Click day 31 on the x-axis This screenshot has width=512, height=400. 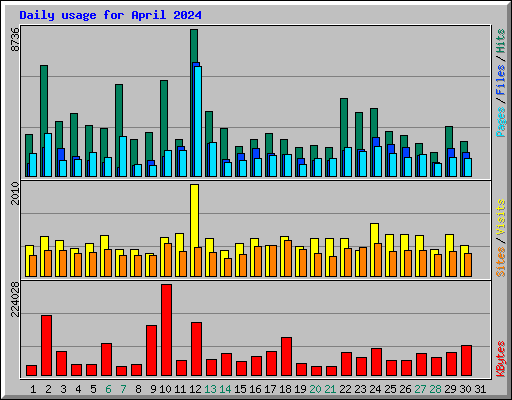click(480, 389)
